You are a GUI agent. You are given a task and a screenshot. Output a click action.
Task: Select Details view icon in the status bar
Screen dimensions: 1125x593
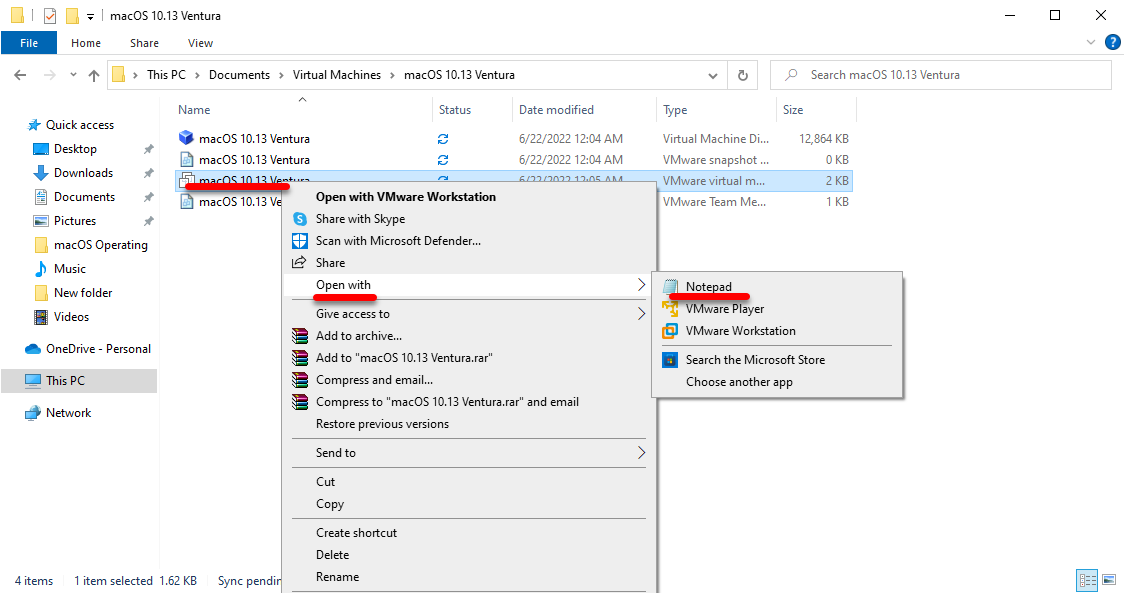[x=1087, y=580]
